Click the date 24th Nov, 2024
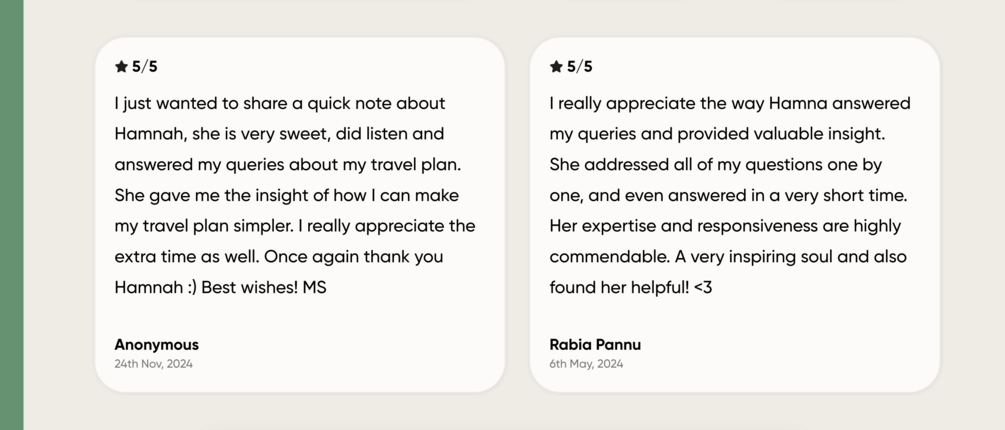 point(153,364)
